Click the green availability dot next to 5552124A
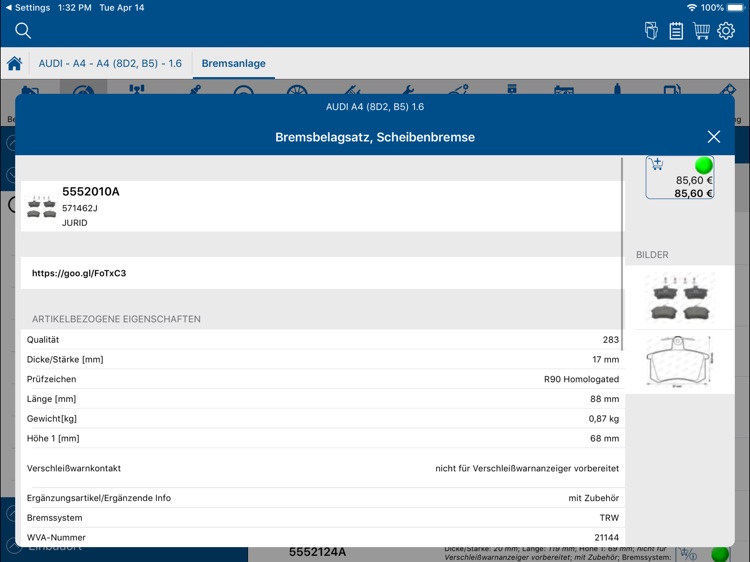The height and width of the screenshot is (562, 750). [x=720, y=554]
